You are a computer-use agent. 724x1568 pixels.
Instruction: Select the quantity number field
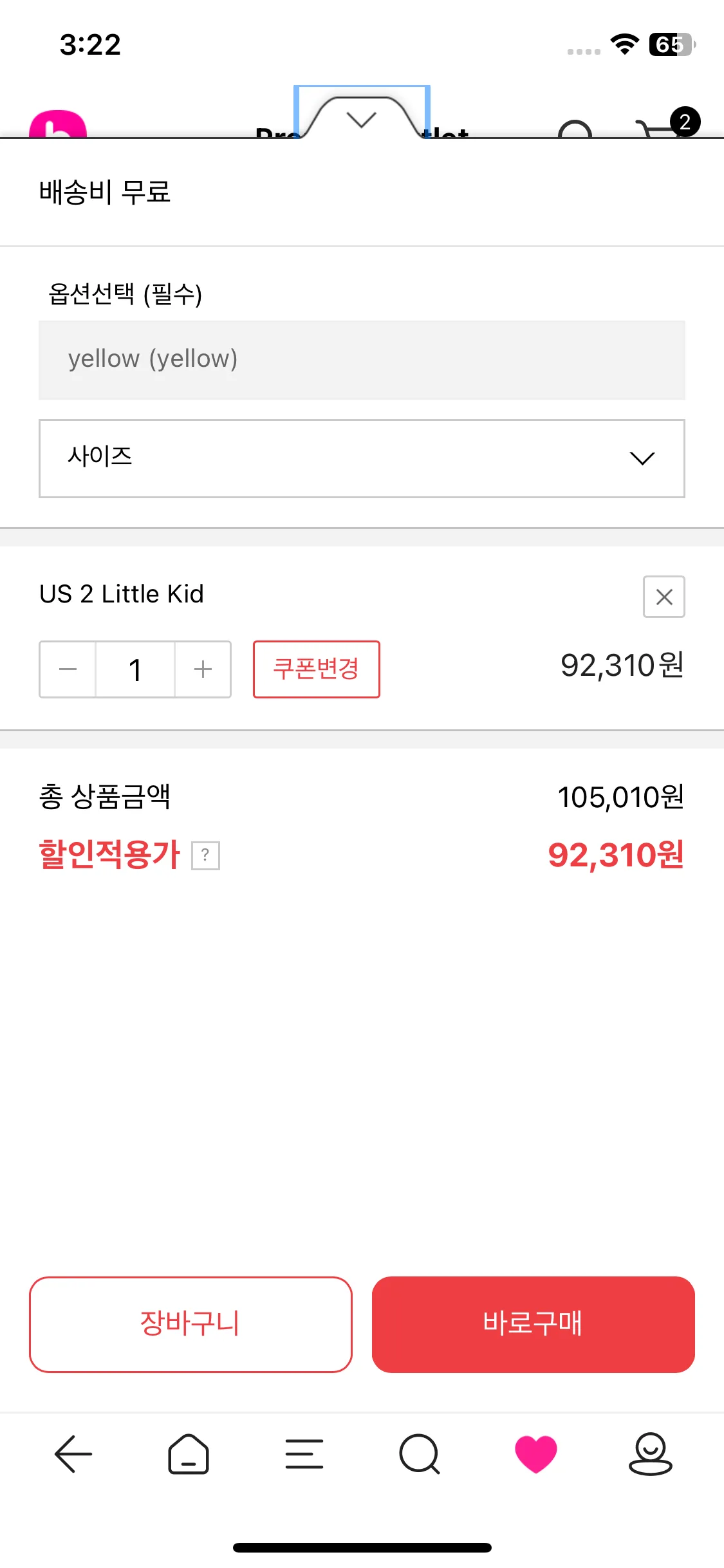135,669
